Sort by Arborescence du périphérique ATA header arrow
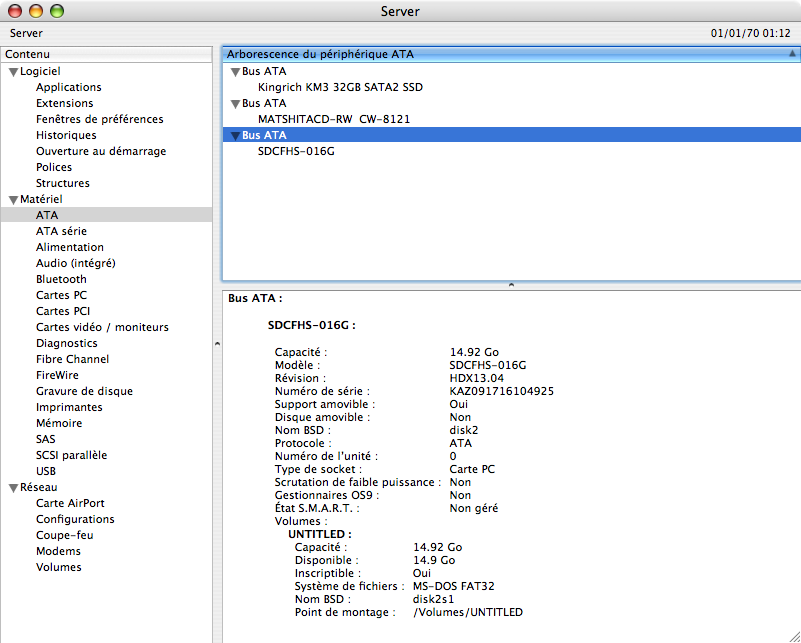Screen dimensions: 801x643 point(792,54)
